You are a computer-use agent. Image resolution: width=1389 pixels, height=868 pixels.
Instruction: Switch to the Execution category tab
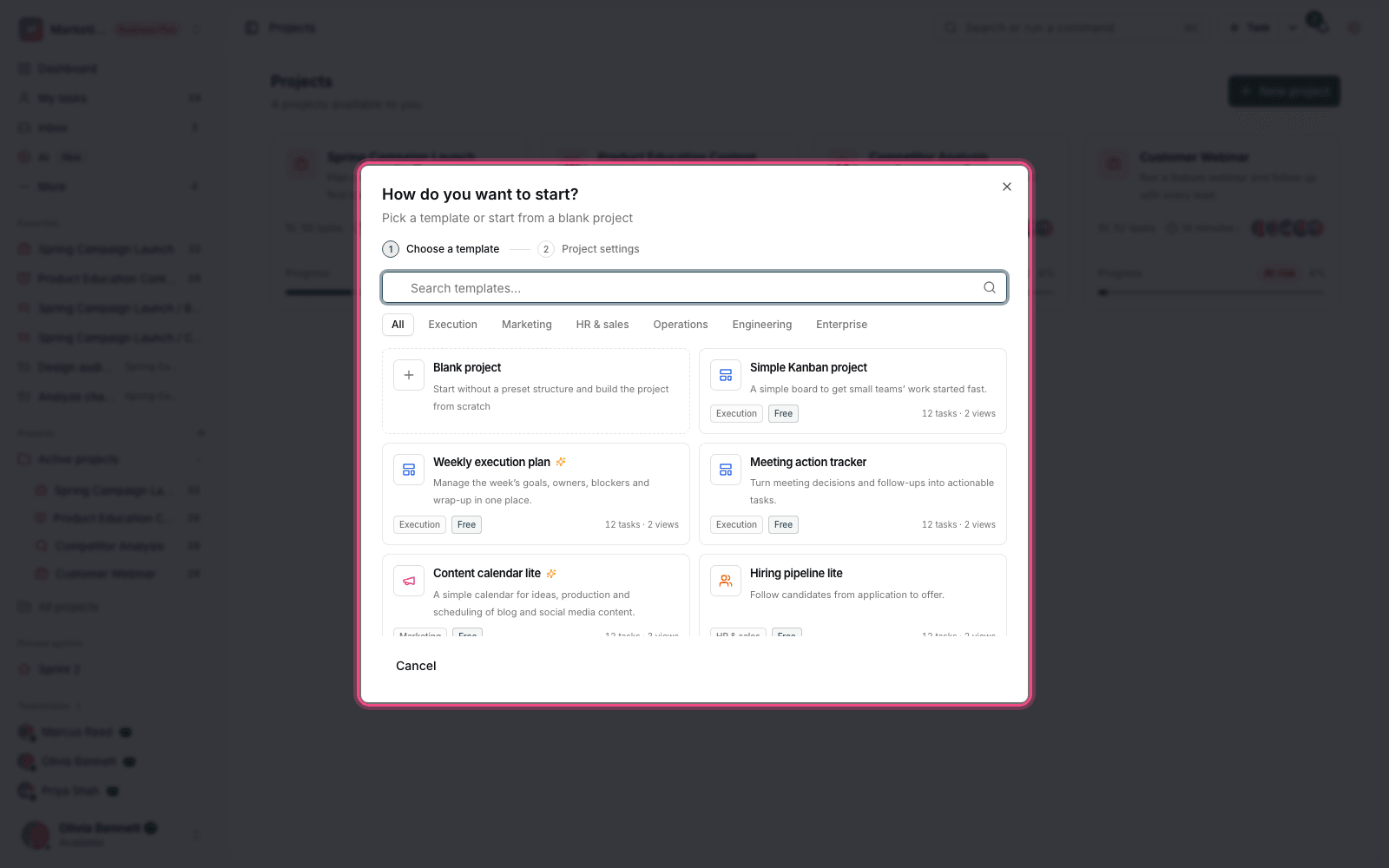[452, 325]
